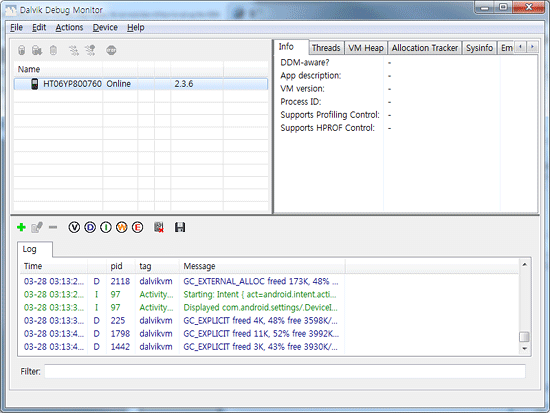550x413 pixels.
Task: Toggle Verbose log level (V) icon
Action: pos(74,227)
